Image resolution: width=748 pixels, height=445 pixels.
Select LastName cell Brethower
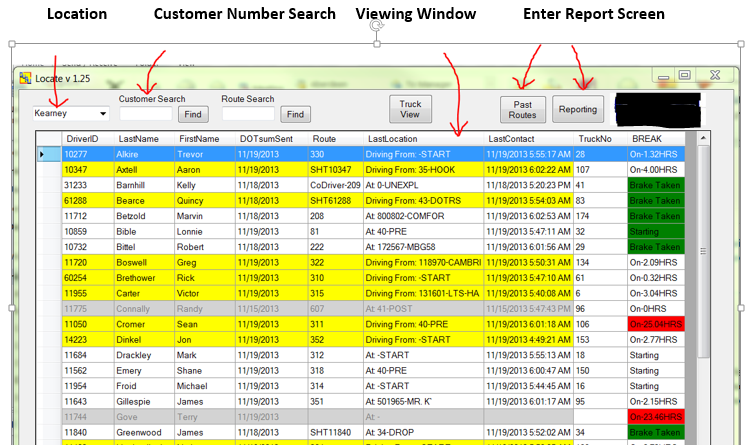(x=145, y=278)
